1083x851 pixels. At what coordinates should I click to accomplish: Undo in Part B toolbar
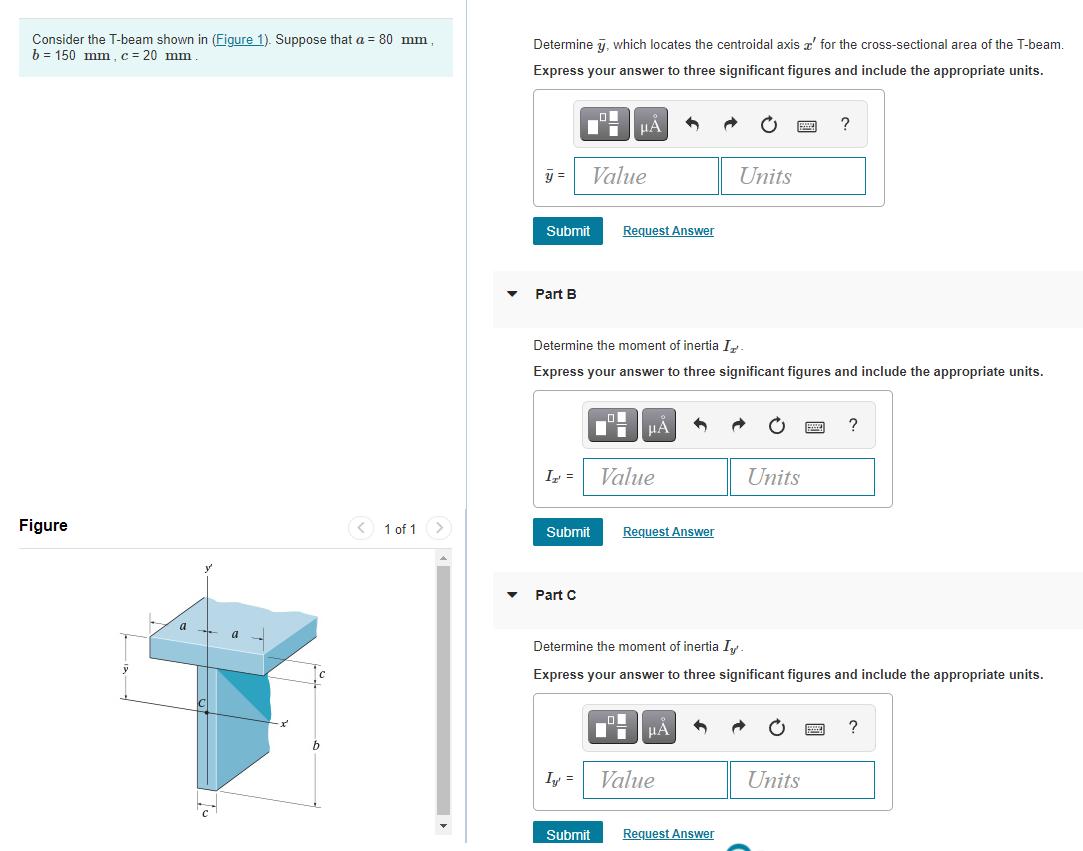(x=700, y=425)
